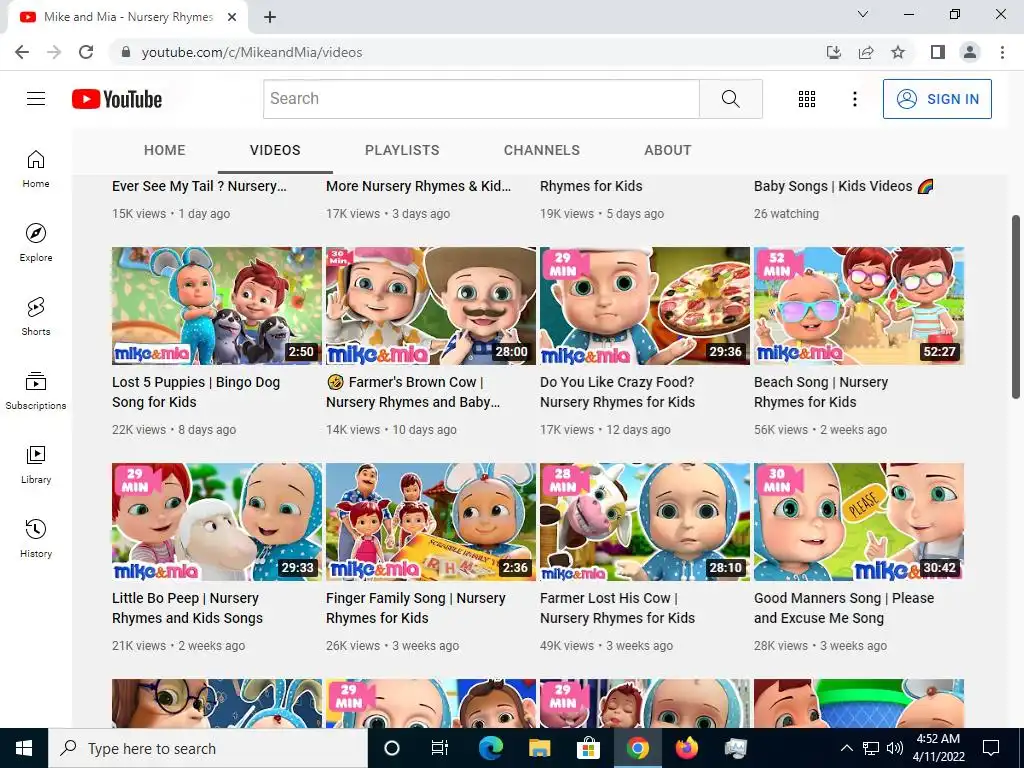Click the Beach Song title link

tap(821, 392)
